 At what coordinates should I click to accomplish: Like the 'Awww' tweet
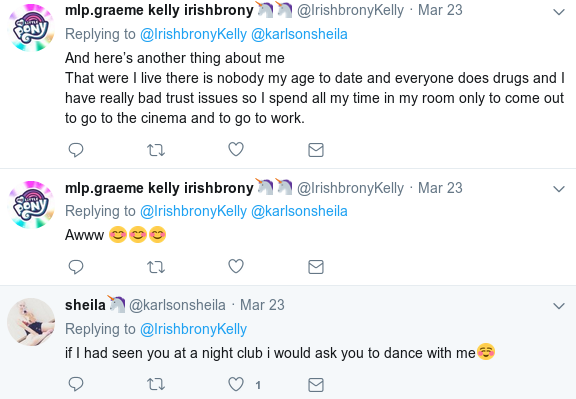click(x=236, y=266)
